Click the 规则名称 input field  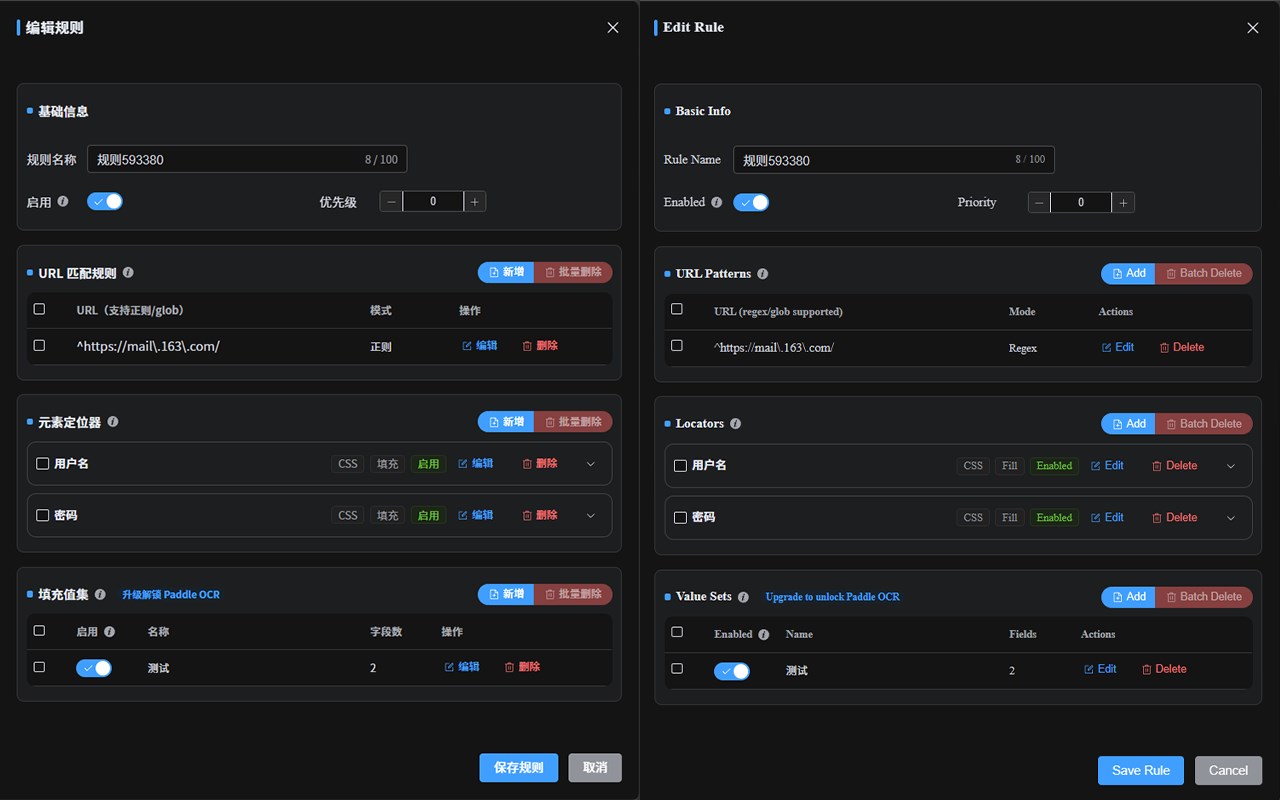click(247, 159)
